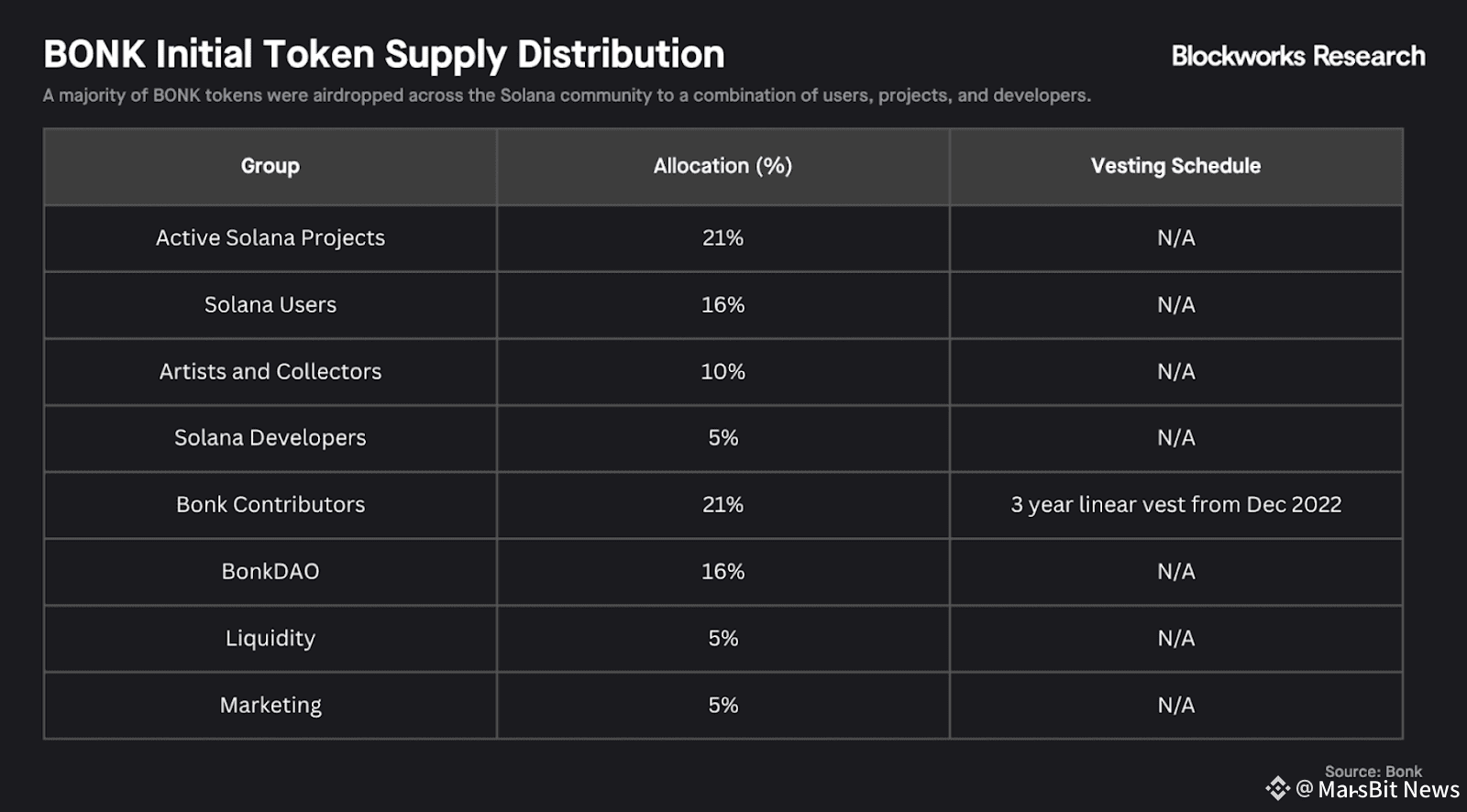Select the BonkDAO cell
This screenshot has height=812, width=1467.
(x=270, y=572)
